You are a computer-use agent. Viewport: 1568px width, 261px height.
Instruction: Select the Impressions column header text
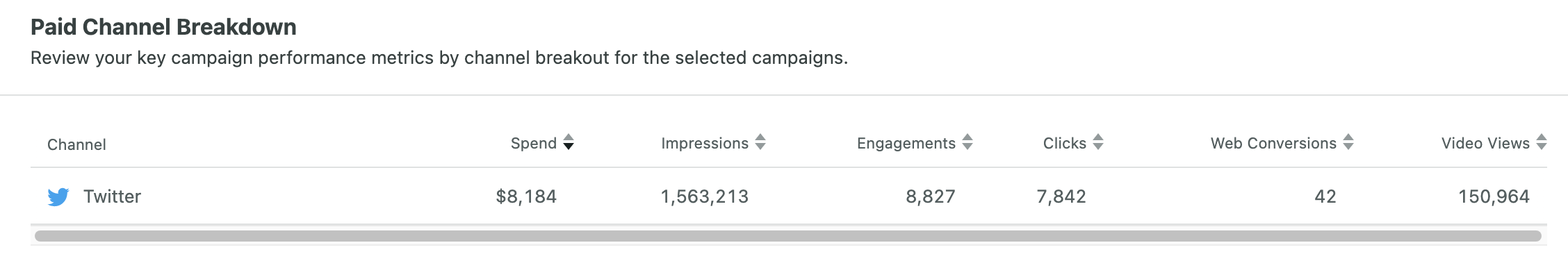705,143
